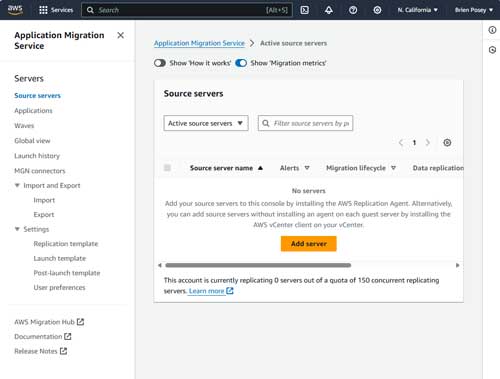Open AWS Migration Hub external link
Screen dimensions: 500x379
(49, 322)
